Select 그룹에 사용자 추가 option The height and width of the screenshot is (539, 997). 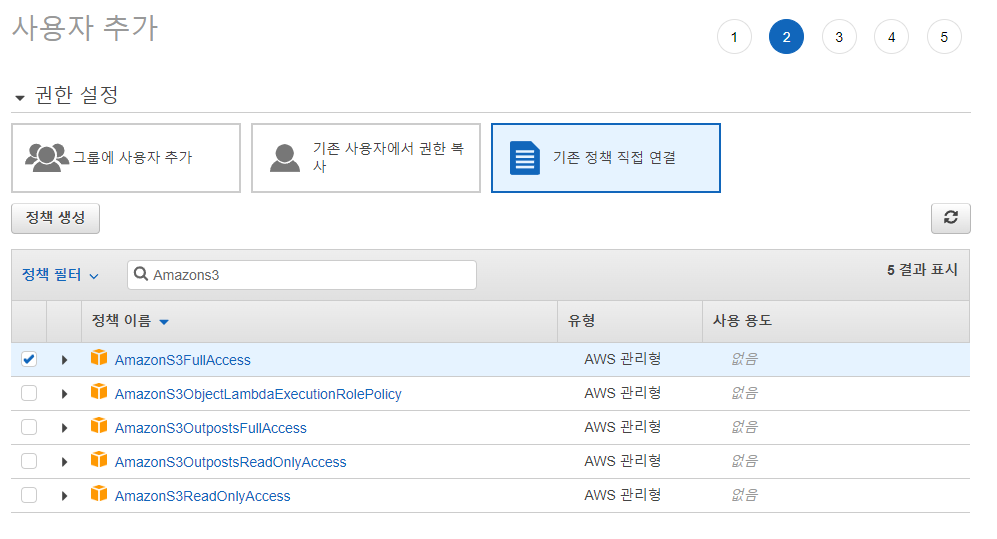pyautogui.click(x=126, y=158)
